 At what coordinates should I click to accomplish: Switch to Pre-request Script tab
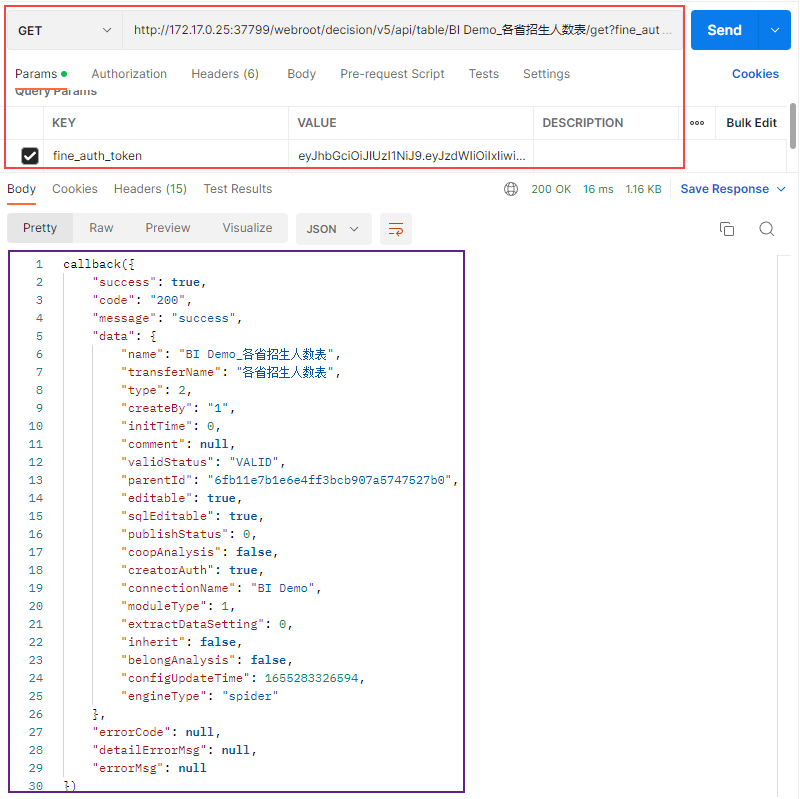point(392,74)
